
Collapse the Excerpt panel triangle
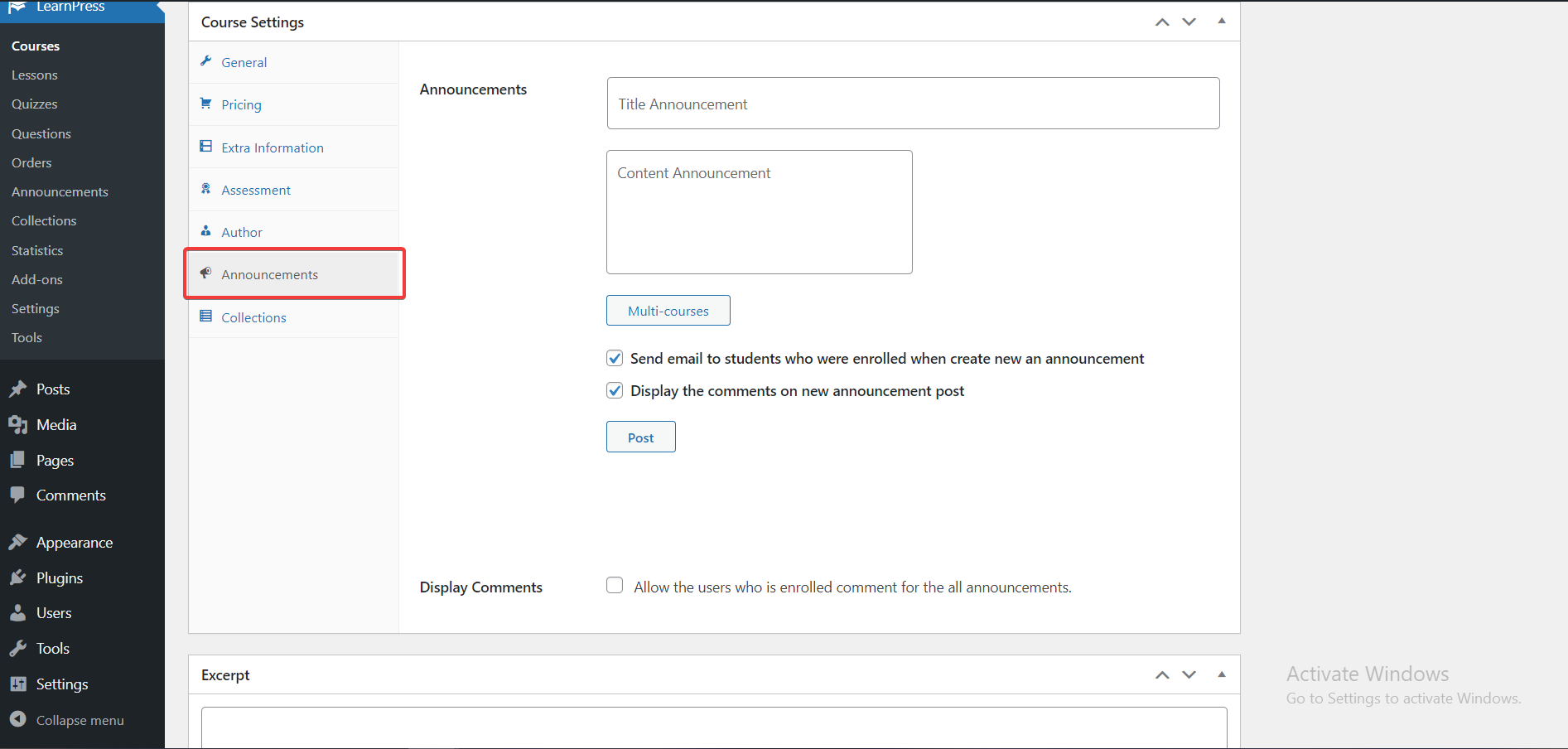[1221, 674]
